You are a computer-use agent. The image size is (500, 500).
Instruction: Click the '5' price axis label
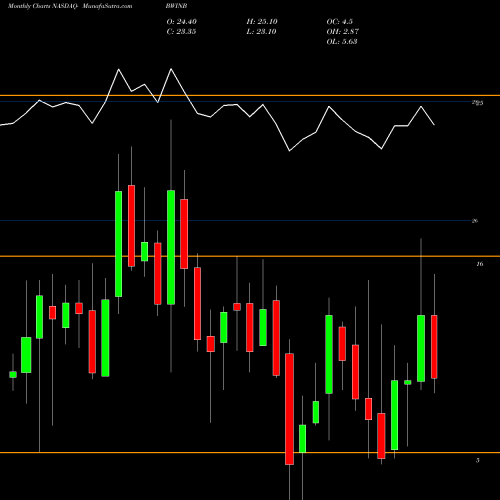[478, 460]
